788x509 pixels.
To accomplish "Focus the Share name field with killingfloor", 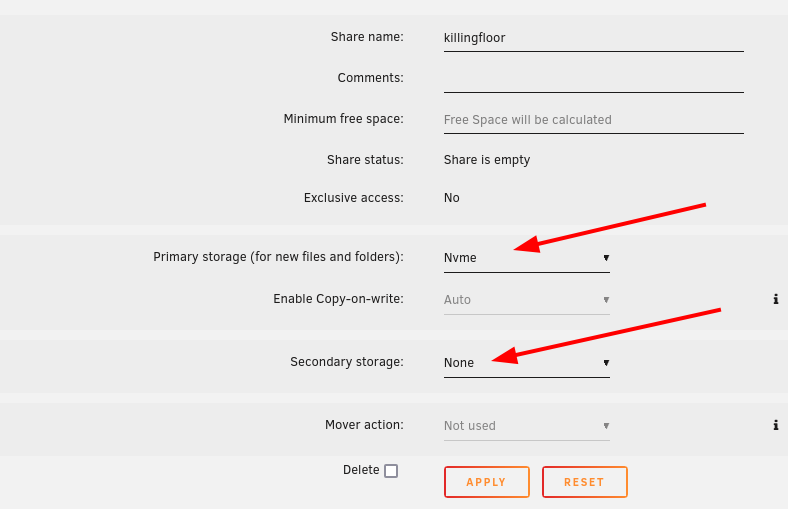I will coord(594,38).
